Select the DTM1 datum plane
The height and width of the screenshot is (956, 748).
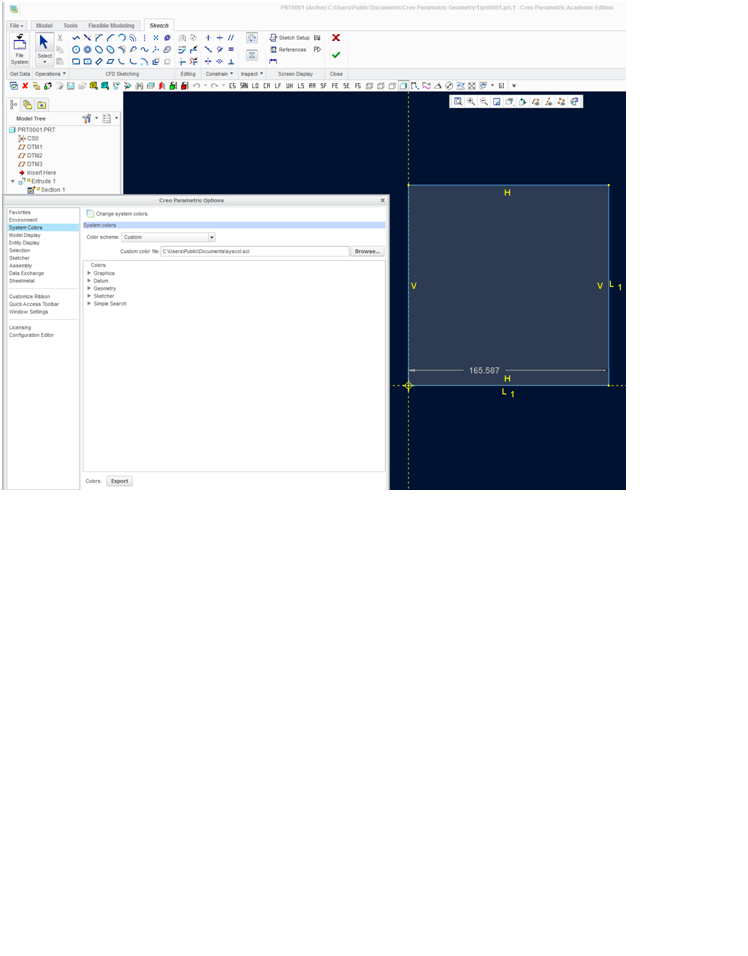tap(30, 147)
